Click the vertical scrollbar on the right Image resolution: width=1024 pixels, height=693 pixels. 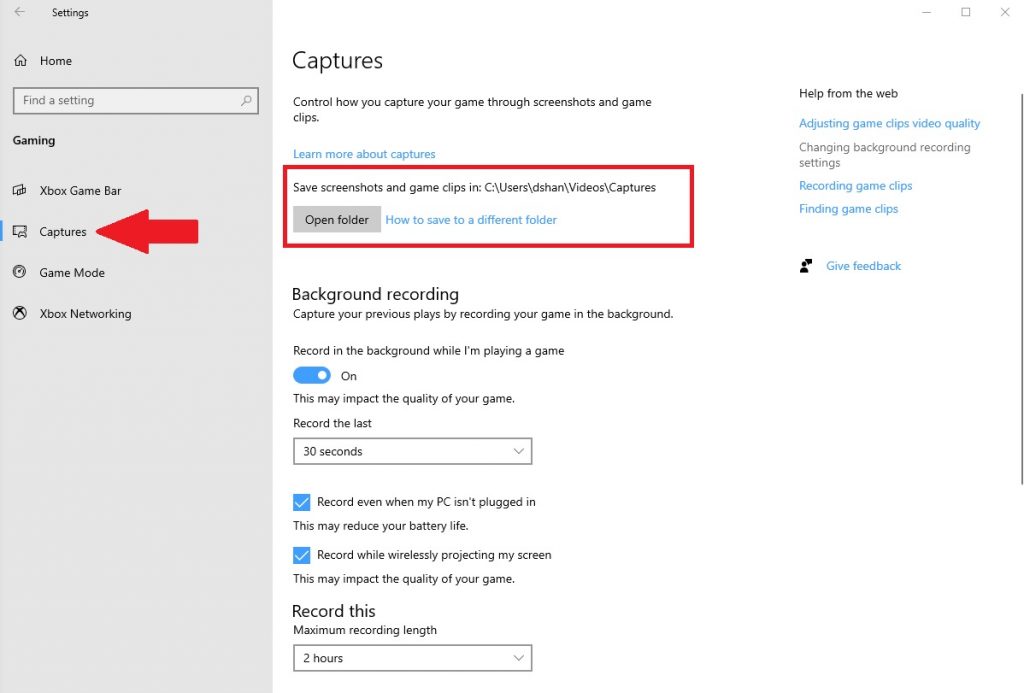1021,289
